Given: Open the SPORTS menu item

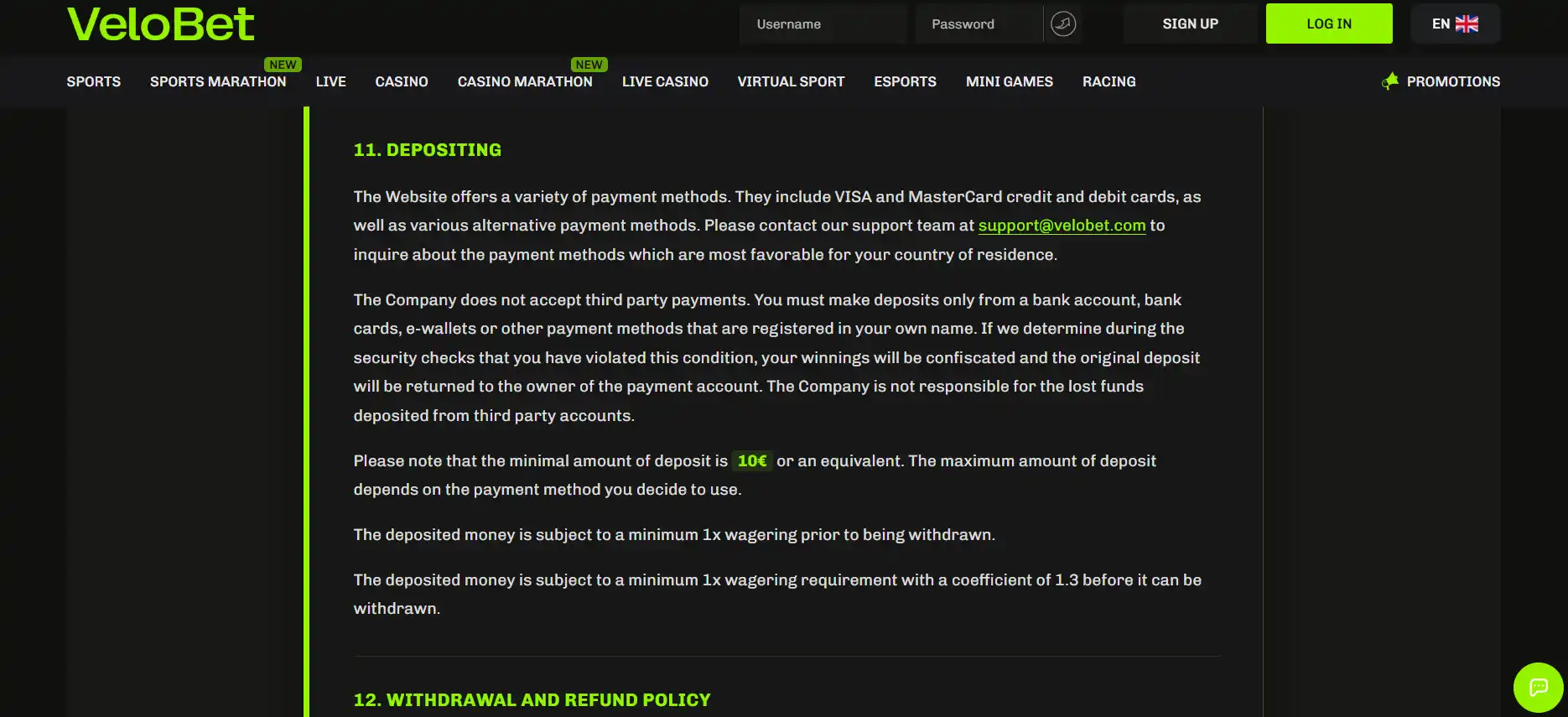Looking at the screenshot, I should [x=94, y=81].
